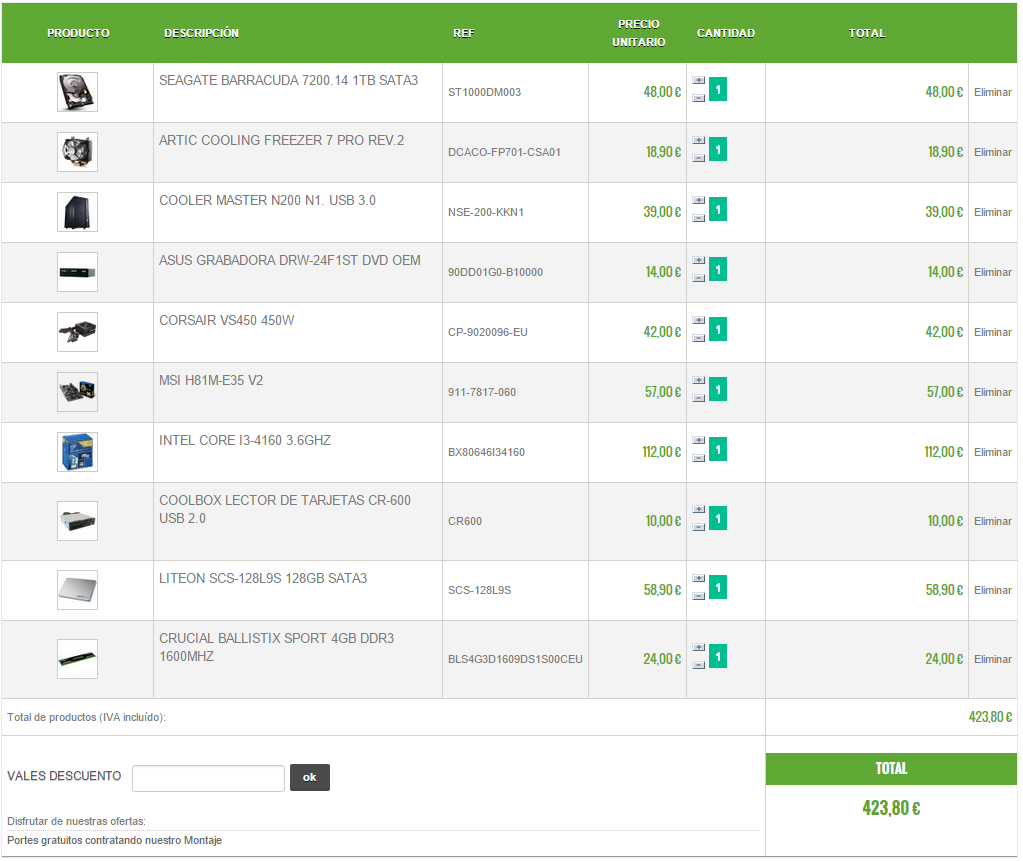Screen dimensions: 1023x861
Task: Decrease quantity of ASUS DVD grabadora
Action: (699, 278)
